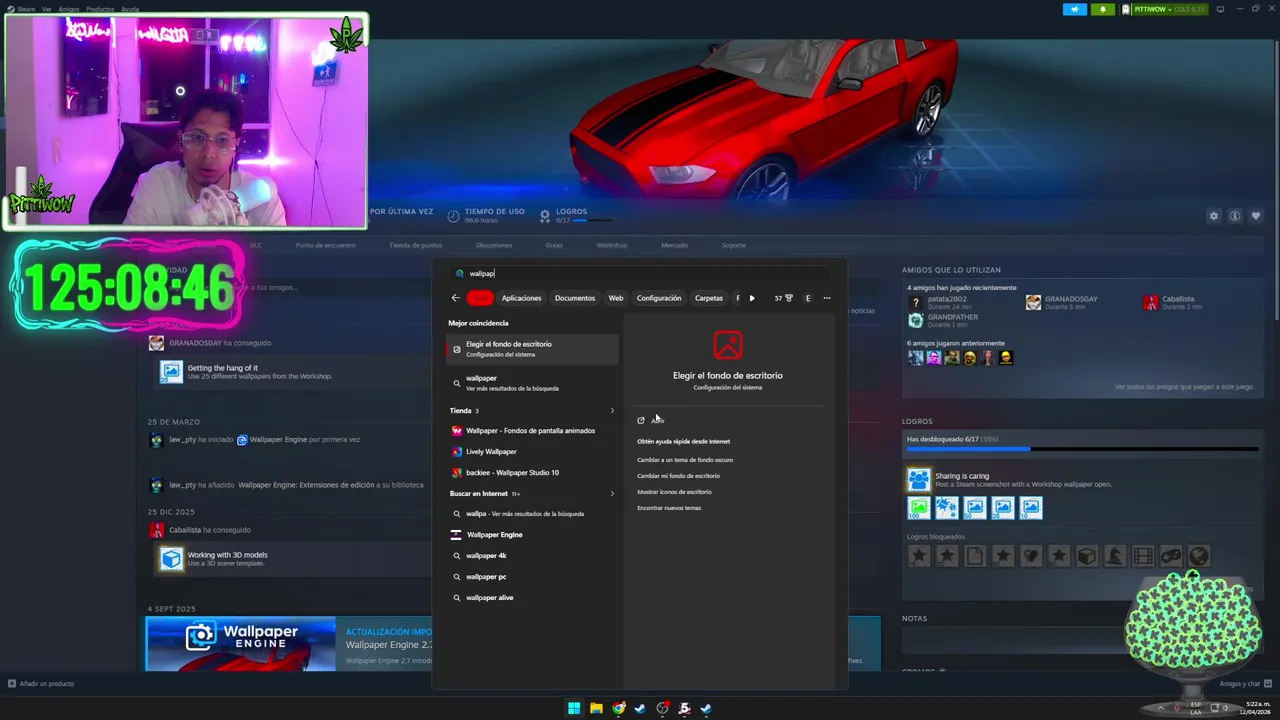This screenshot has width=1280, height=720.
Task: Open game info icon in Steam
Action: click(1235, 216)
